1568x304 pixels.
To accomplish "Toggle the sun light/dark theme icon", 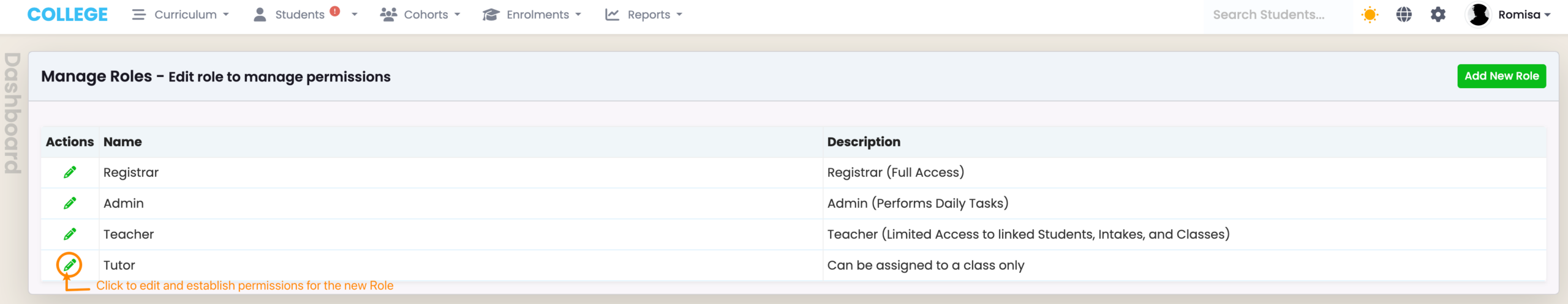I will click(x=1370, y=15).
